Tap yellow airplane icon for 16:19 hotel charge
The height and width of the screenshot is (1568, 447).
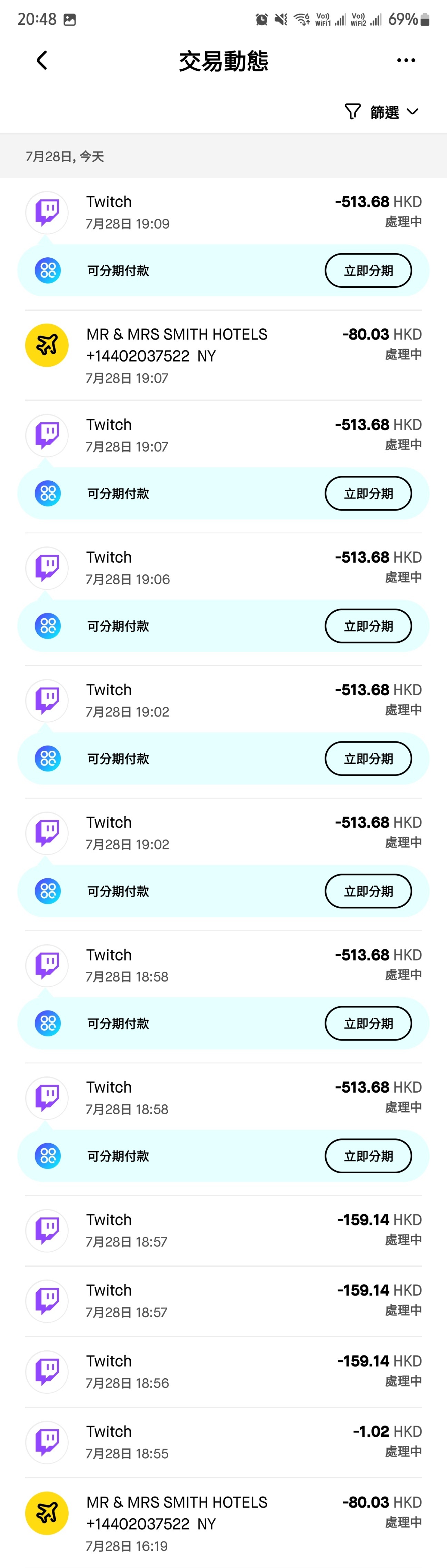point(47,1512)
